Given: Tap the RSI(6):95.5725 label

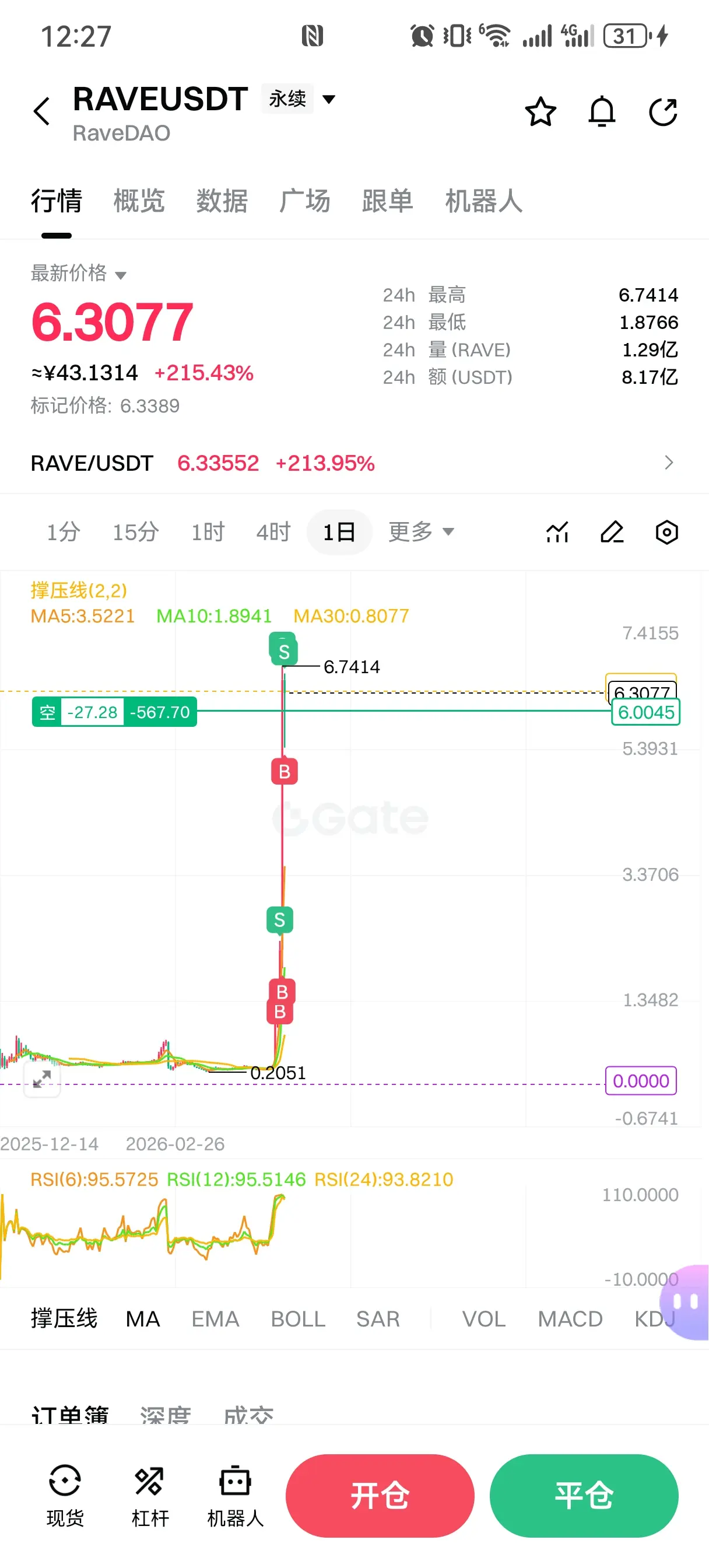Looking at the screenshot, I should [94, 1179].
